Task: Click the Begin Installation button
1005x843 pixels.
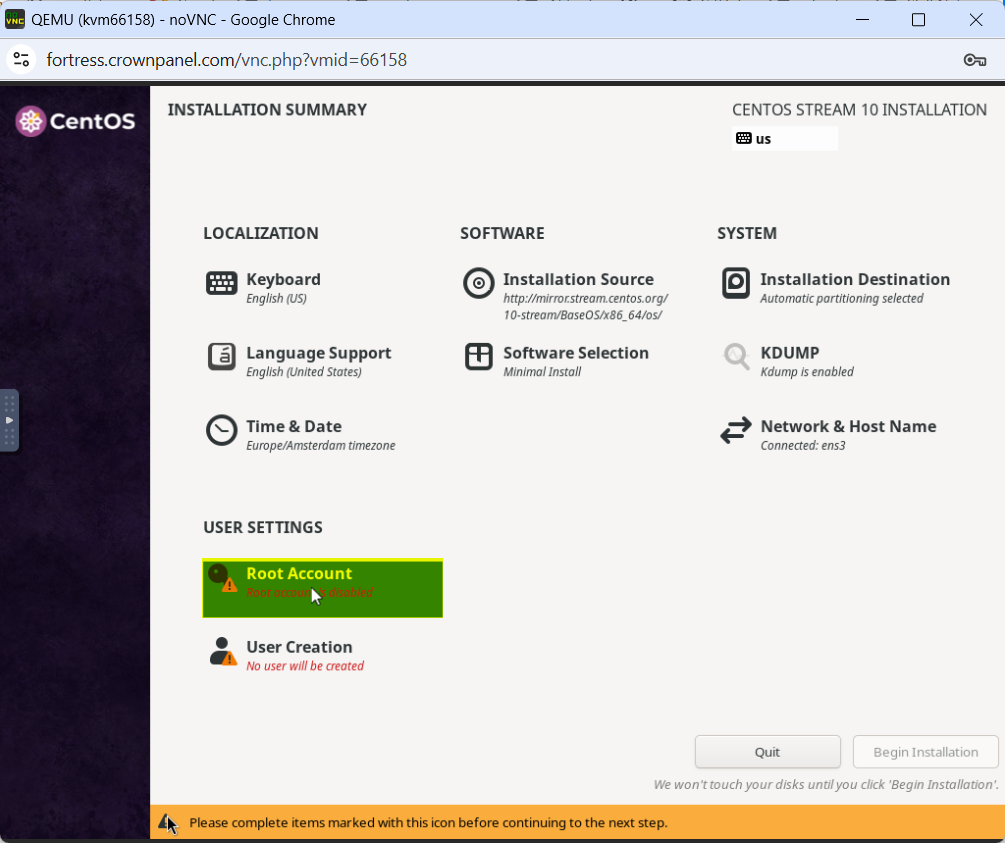Action: pyautogui.click(x=926, y=752)
